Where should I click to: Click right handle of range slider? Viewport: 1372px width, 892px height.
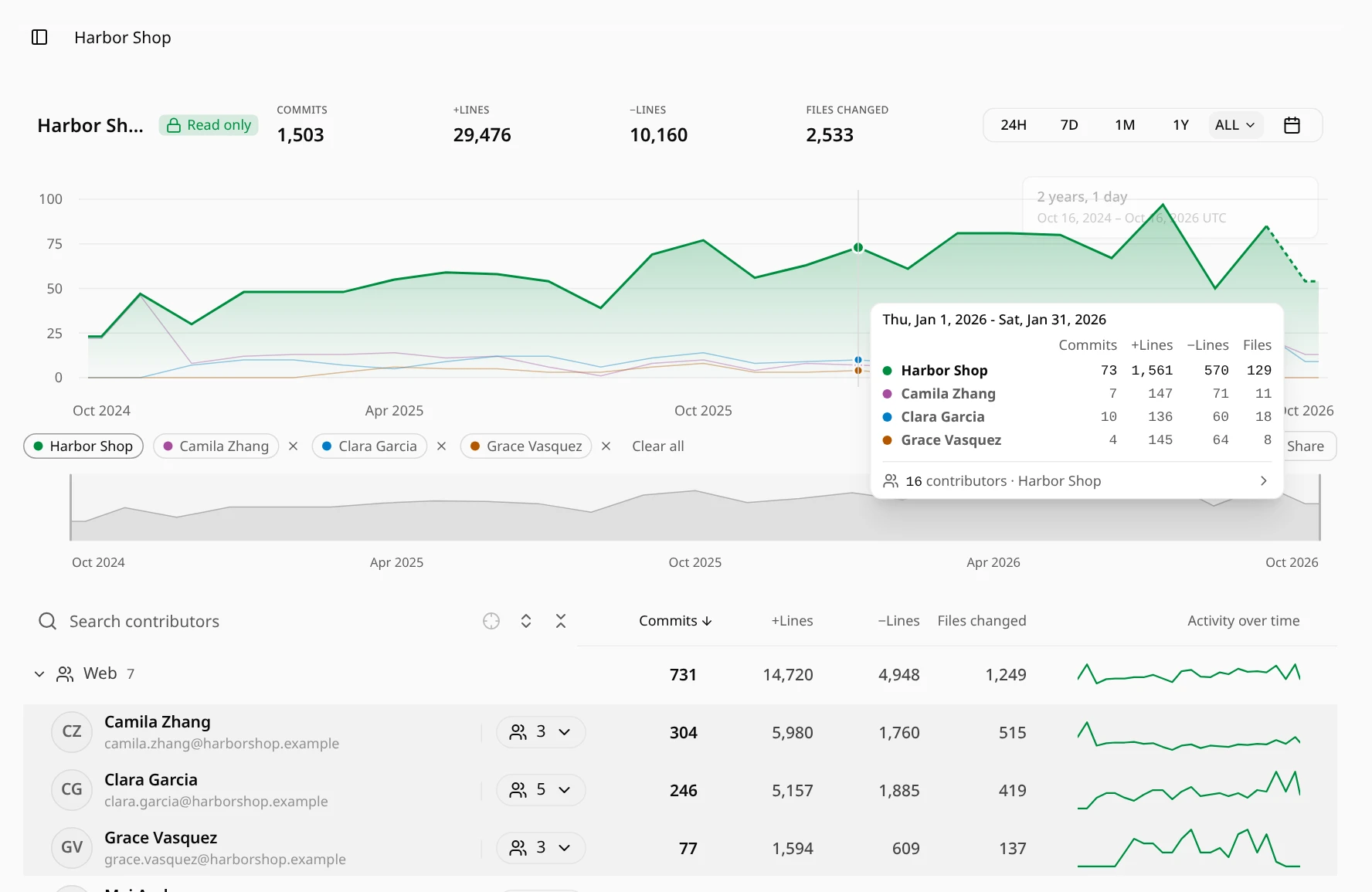pyautogui.click(x=1319, y=507)
